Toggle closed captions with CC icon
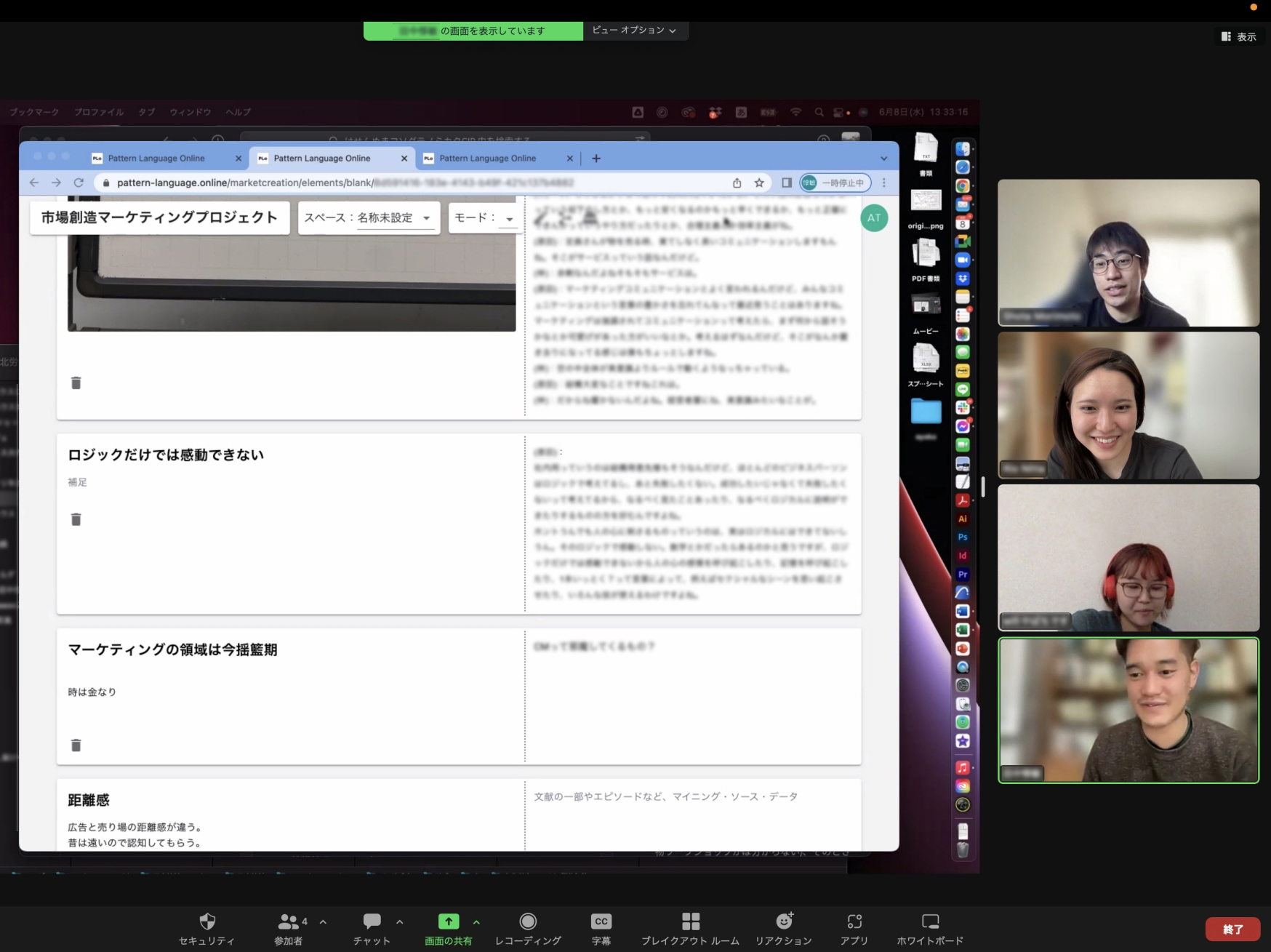Screen dimensions: 1271x952 pos(601,922)
